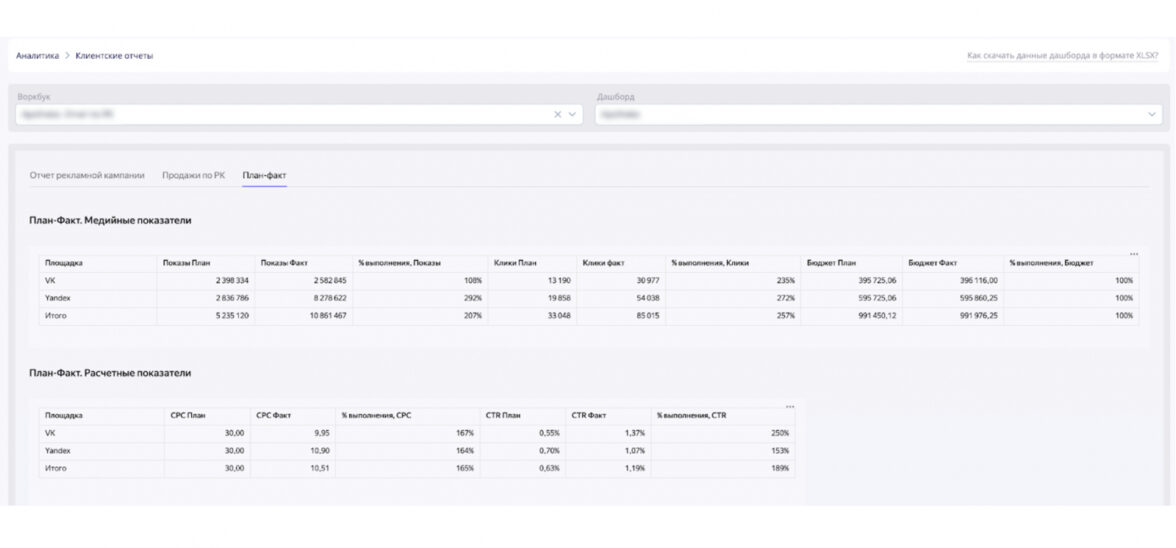Open the three-dot menu of the Расчетные показатели table
The height and width of the screenshot is (548, 1176).
pos(789,406)
